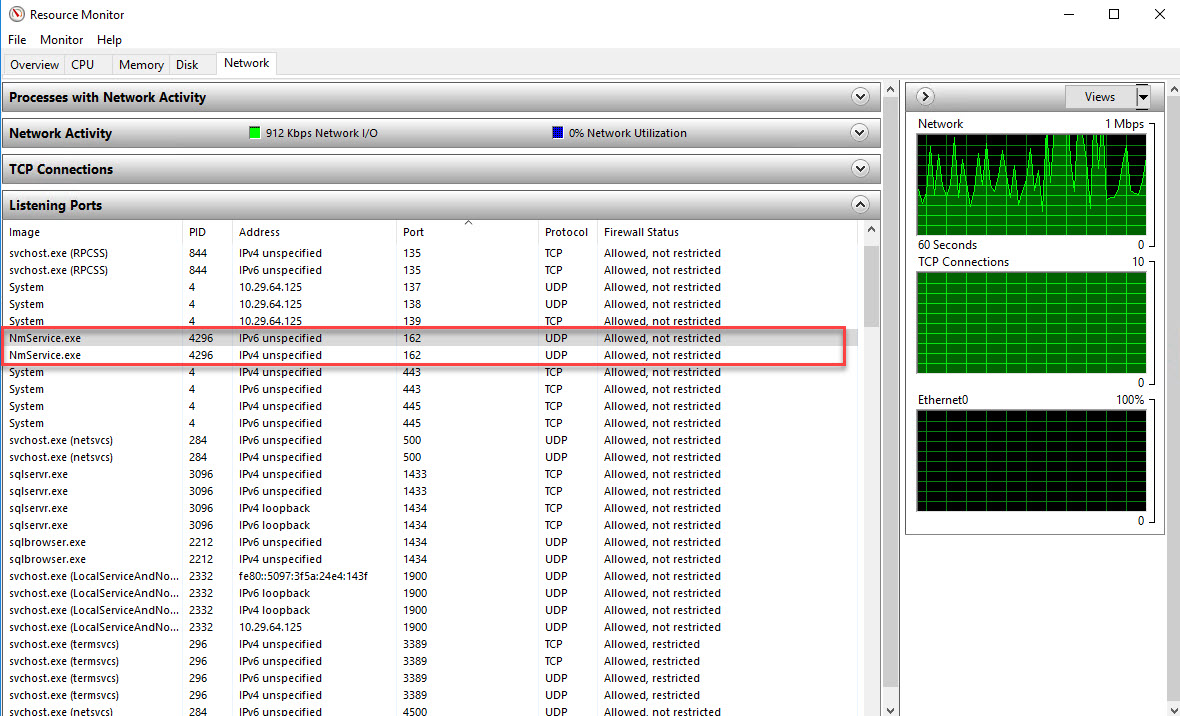Click main pane scrollbar up arrow

tap(890, 90)
